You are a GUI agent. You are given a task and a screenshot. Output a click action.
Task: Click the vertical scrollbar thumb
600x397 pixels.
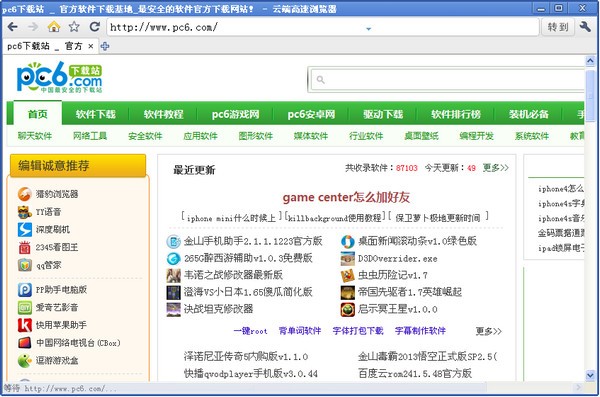[x=590, y=96]
